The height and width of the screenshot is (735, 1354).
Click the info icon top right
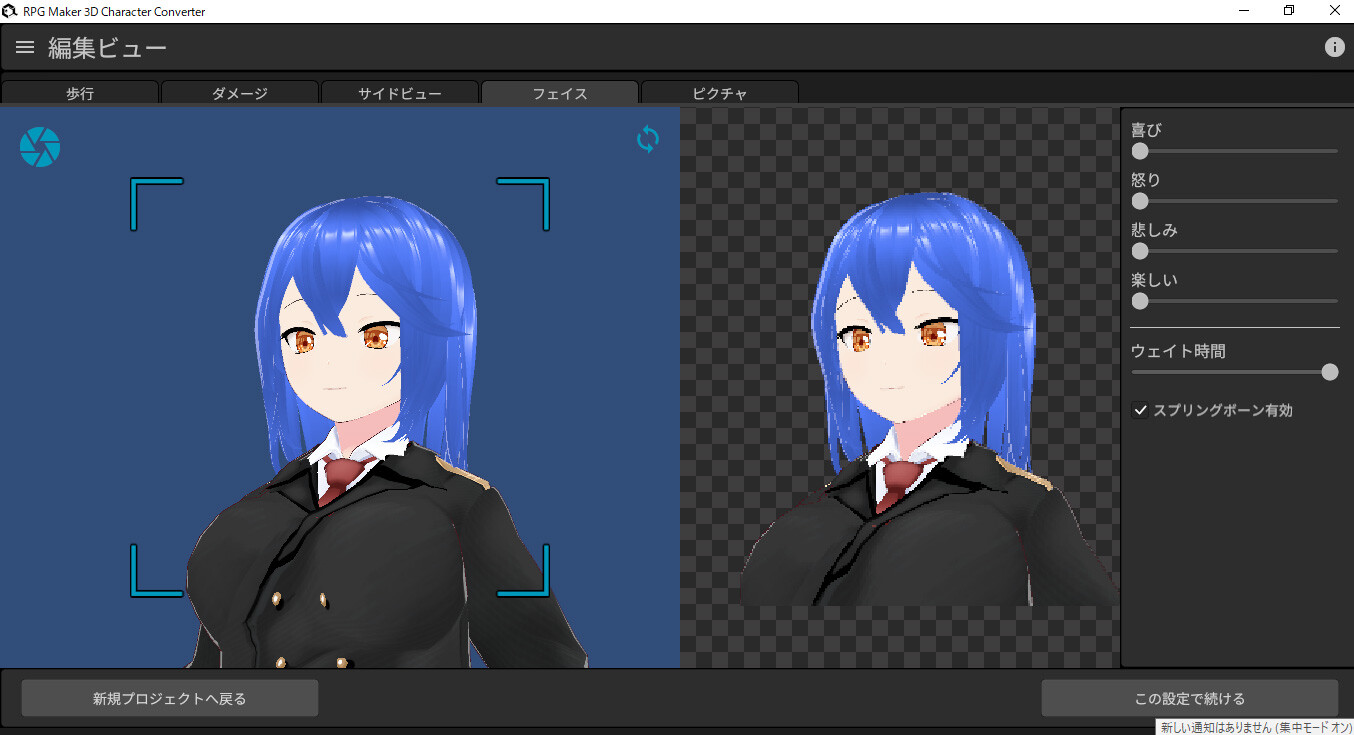(1335, 46)
